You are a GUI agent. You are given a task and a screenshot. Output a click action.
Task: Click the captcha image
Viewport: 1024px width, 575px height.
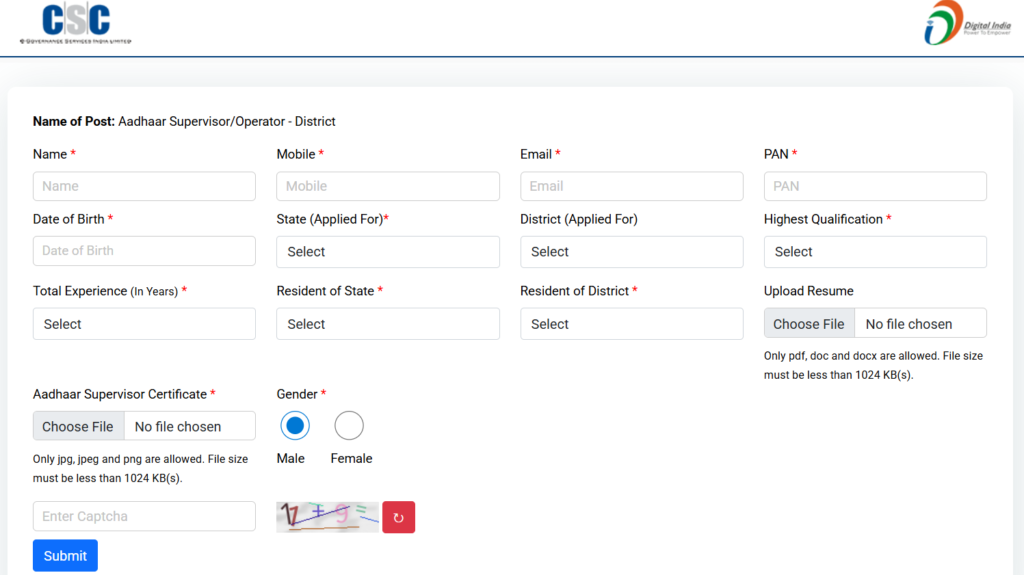click(327, 516)
